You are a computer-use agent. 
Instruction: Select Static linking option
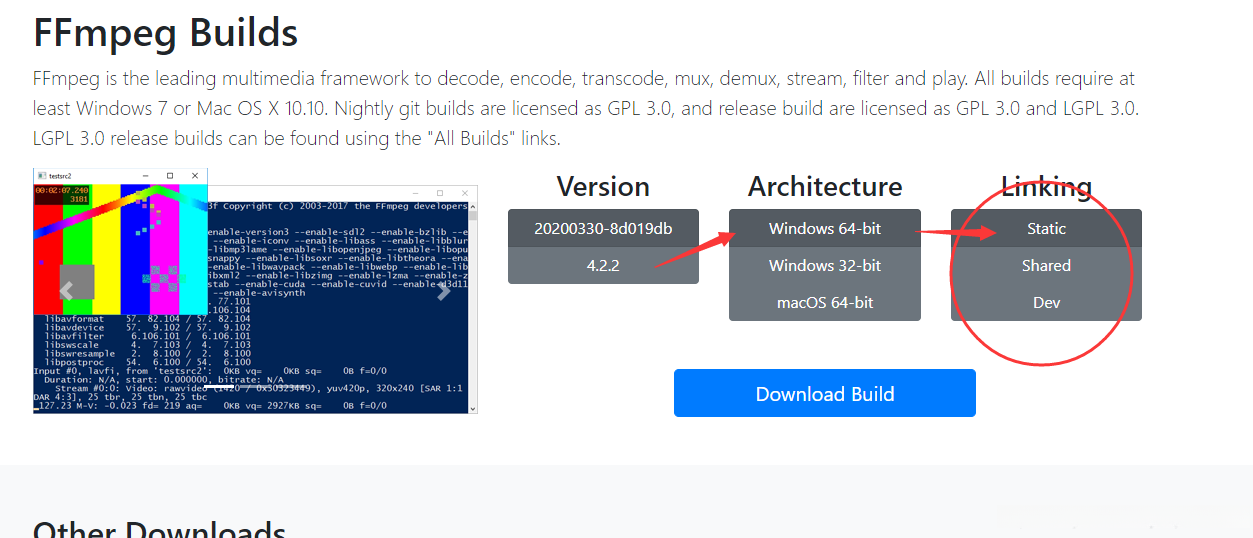pos(1046,228)
